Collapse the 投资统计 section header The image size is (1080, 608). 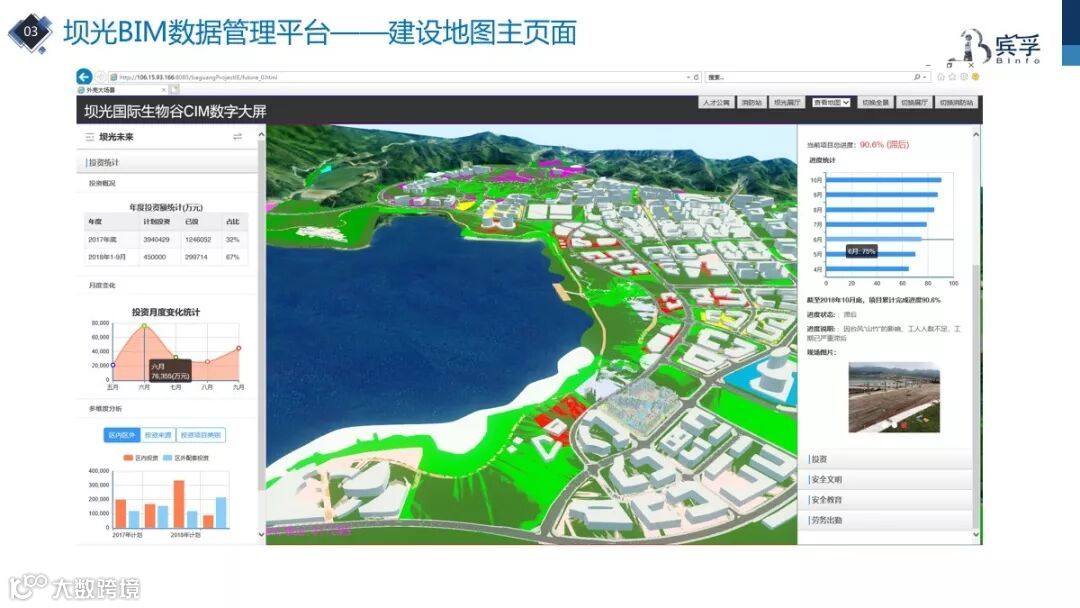click(x=167, y=163)
